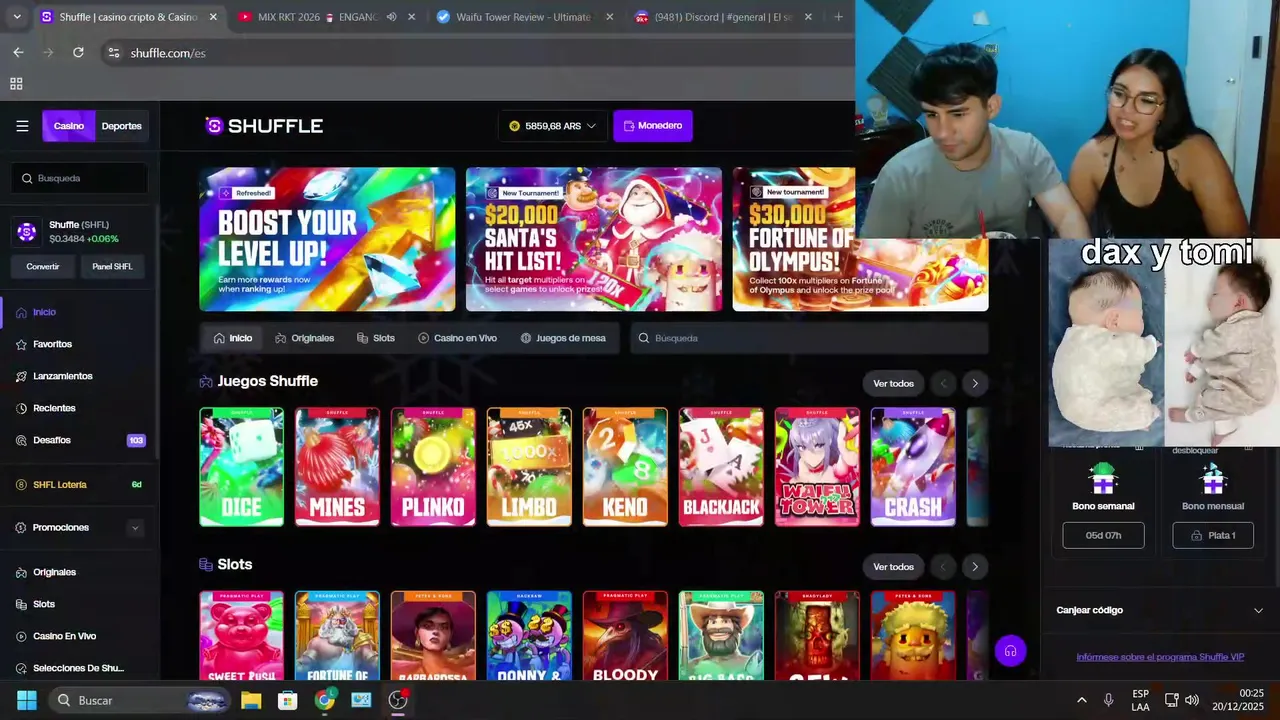
Task: Select the Slots category tab
Action: pos(376,338)
